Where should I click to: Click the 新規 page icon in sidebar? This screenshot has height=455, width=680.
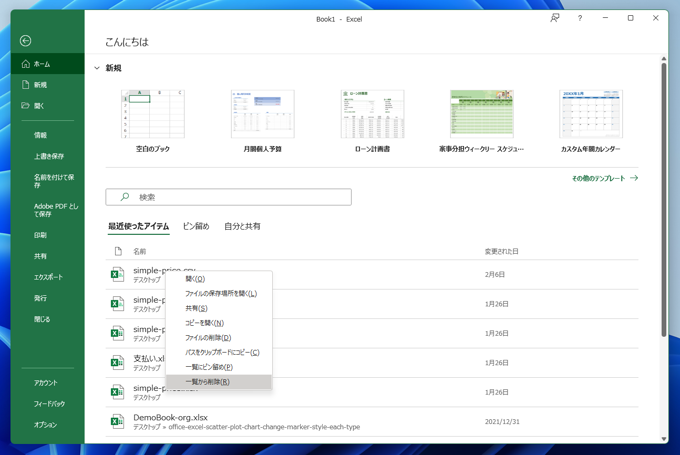(x=26, y=85)
